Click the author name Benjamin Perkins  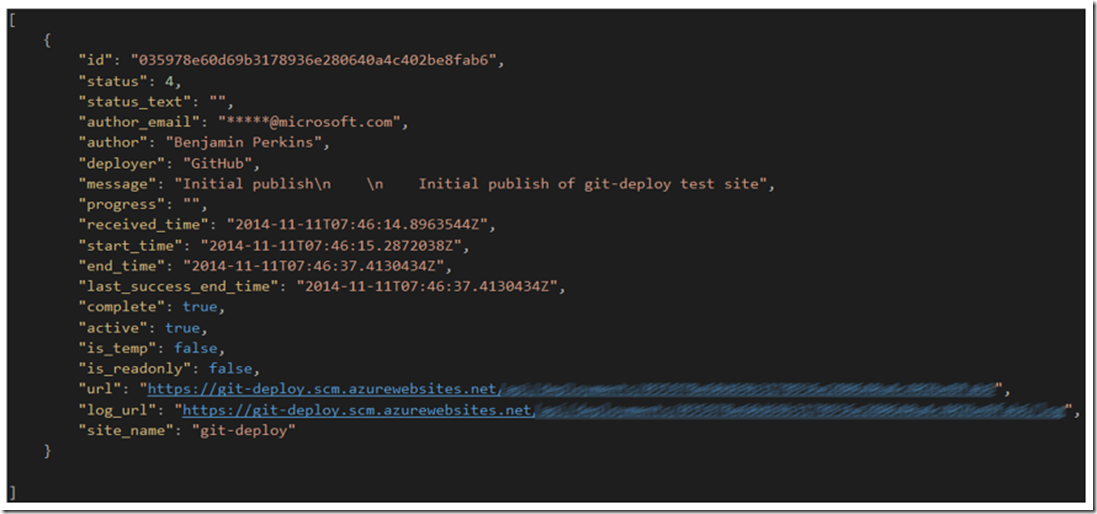coord(247,143)
